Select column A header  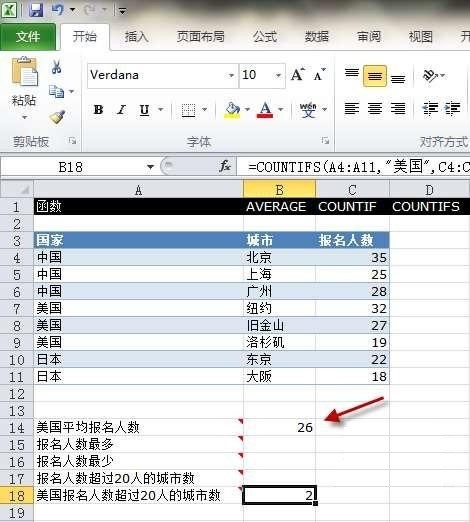(x=138, y=190)
